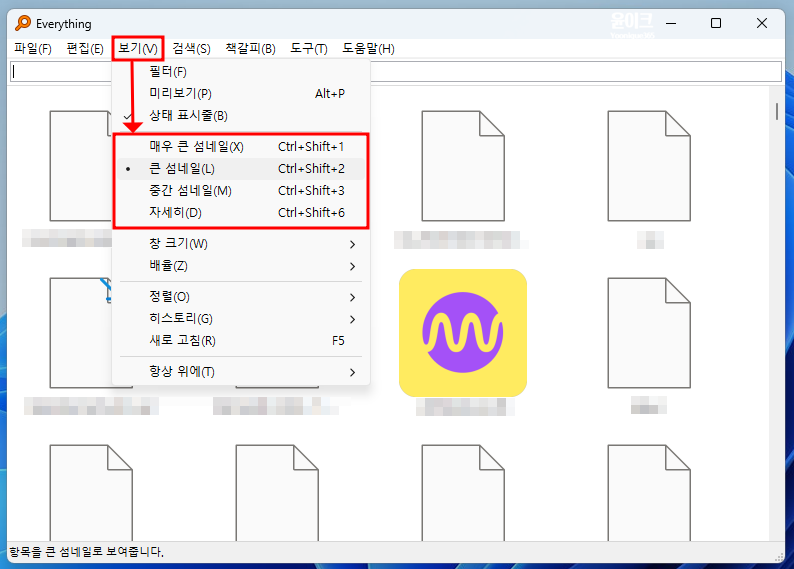Image resolution: width=794 pixels, height=569 pixels.
Task: Switch to 자세히(D) details view
Action: [241, 213]
